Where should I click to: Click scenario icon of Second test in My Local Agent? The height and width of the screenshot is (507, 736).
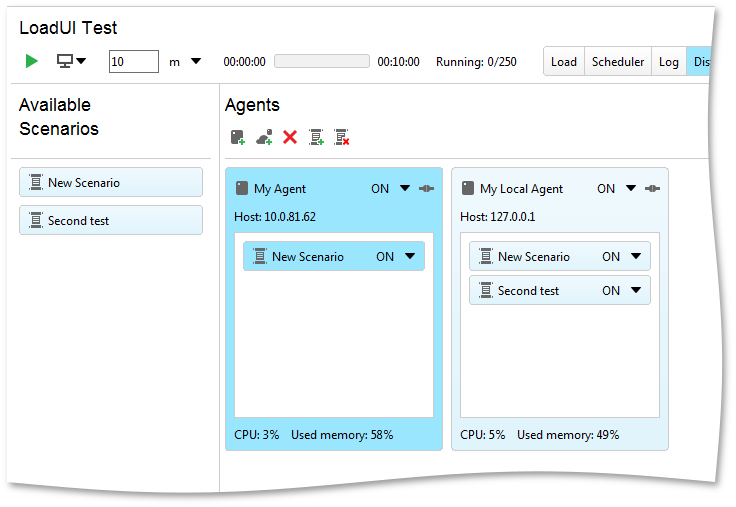point(486,290)
